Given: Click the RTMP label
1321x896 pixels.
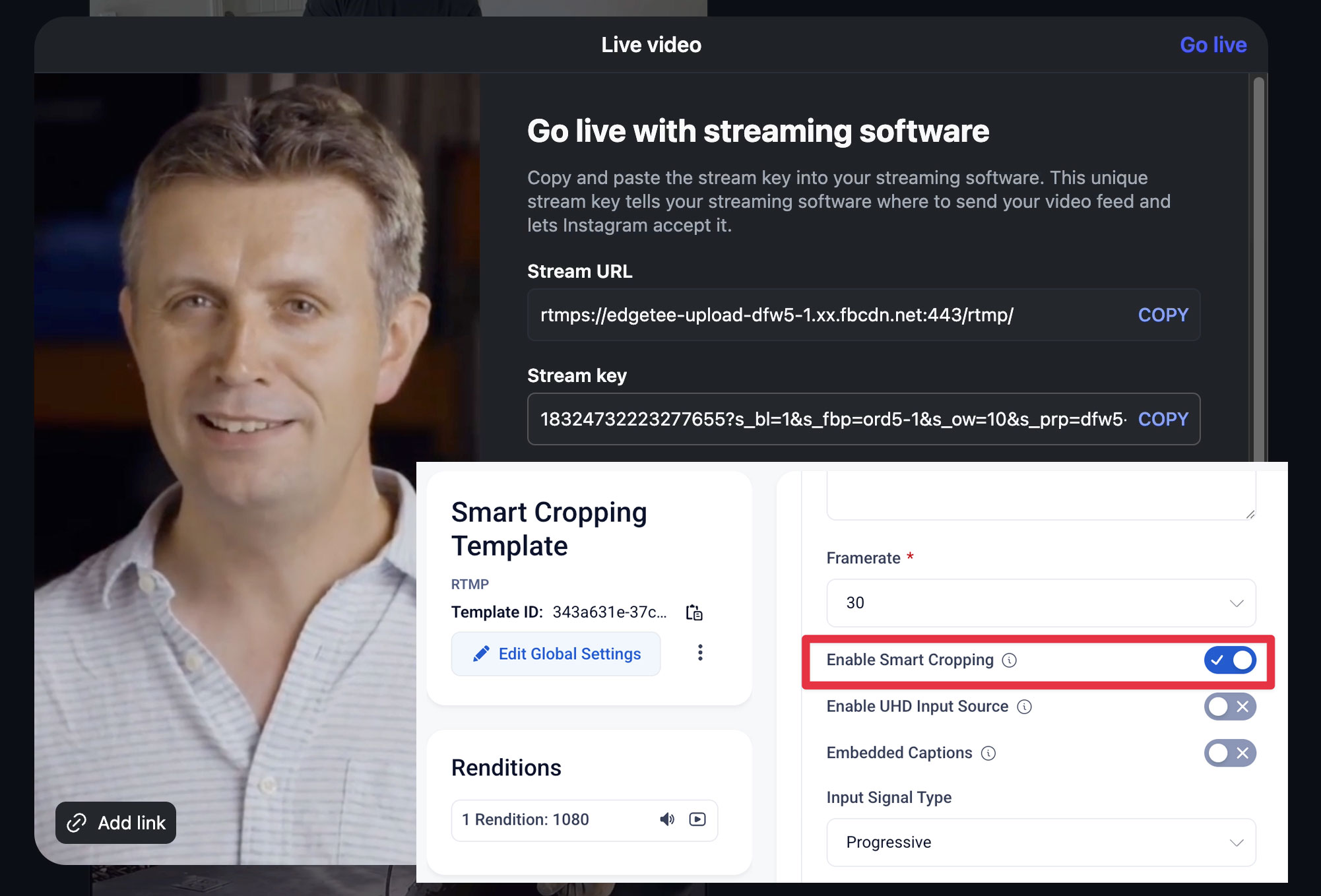Looking at the screenshot, I should (470, 585).
